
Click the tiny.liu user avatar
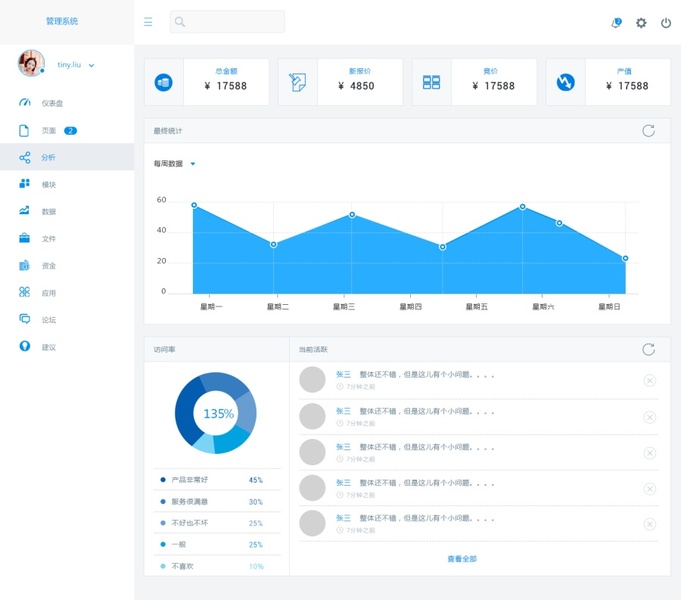[31, 63]
